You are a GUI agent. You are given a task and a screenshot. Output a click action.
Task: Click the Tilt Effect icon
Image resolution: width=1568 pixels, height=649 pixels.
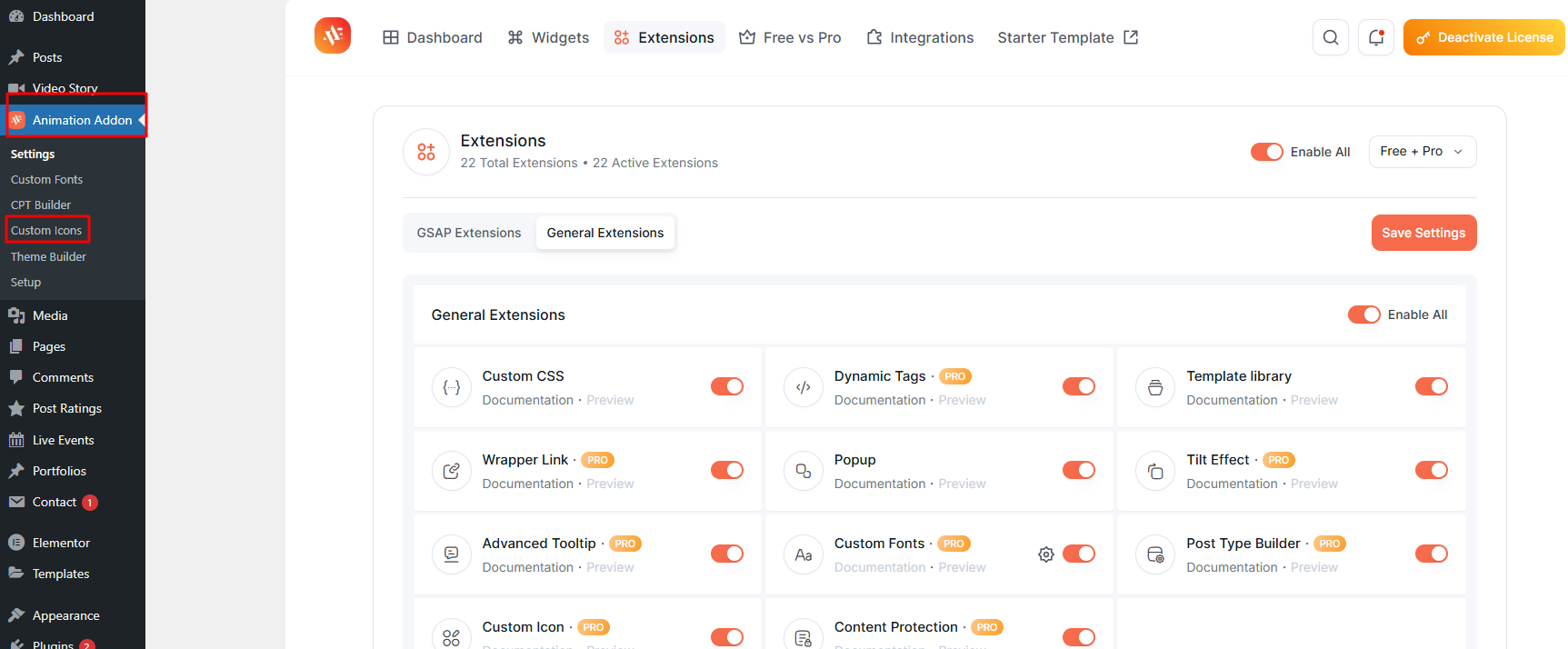(1155, 471)
